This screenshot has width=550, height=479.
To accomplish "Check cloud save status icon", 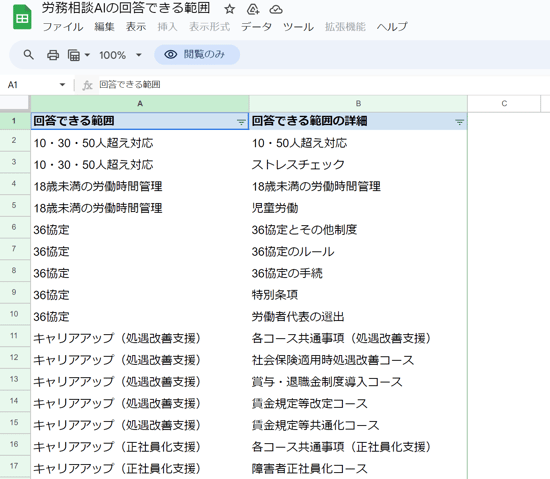I will point(276,9).
